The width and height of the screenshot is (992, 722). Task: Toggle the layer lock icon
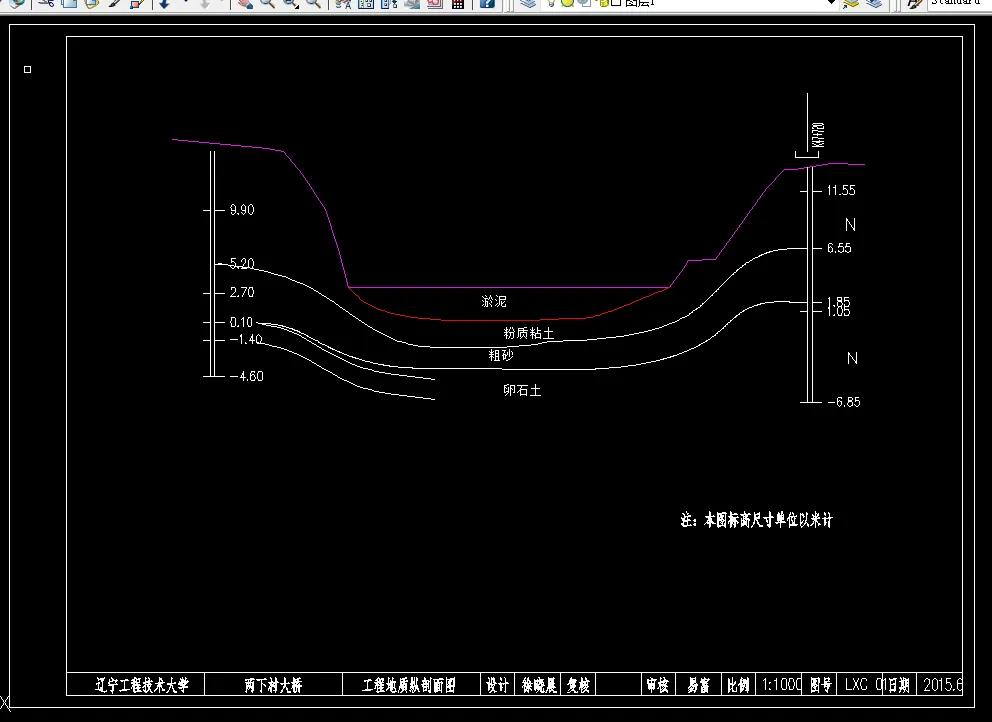point(604,3)
